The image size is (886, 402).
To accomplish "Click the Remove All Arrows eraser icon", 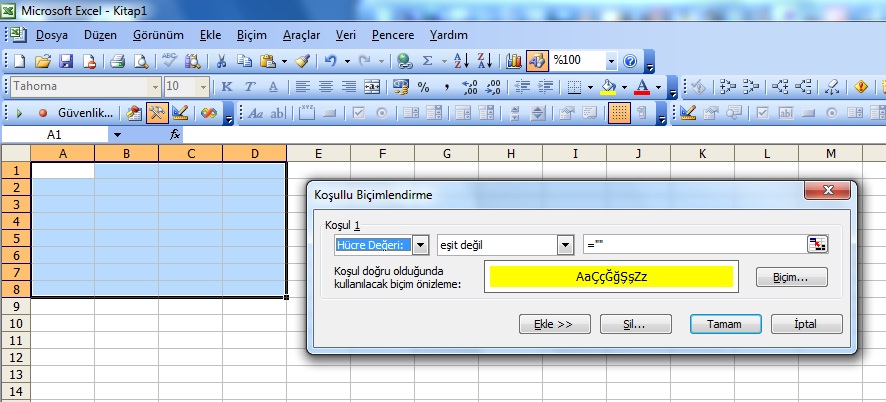I will click(832, 87).
